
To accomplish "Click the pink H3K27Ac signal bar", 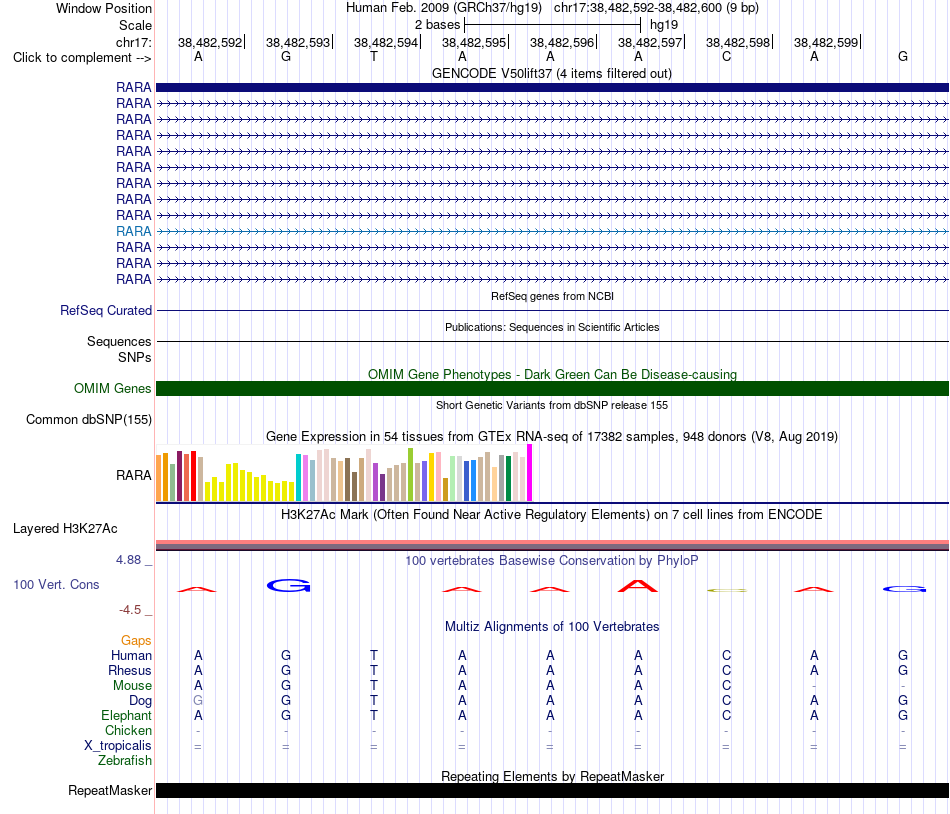I will [552, 543].
